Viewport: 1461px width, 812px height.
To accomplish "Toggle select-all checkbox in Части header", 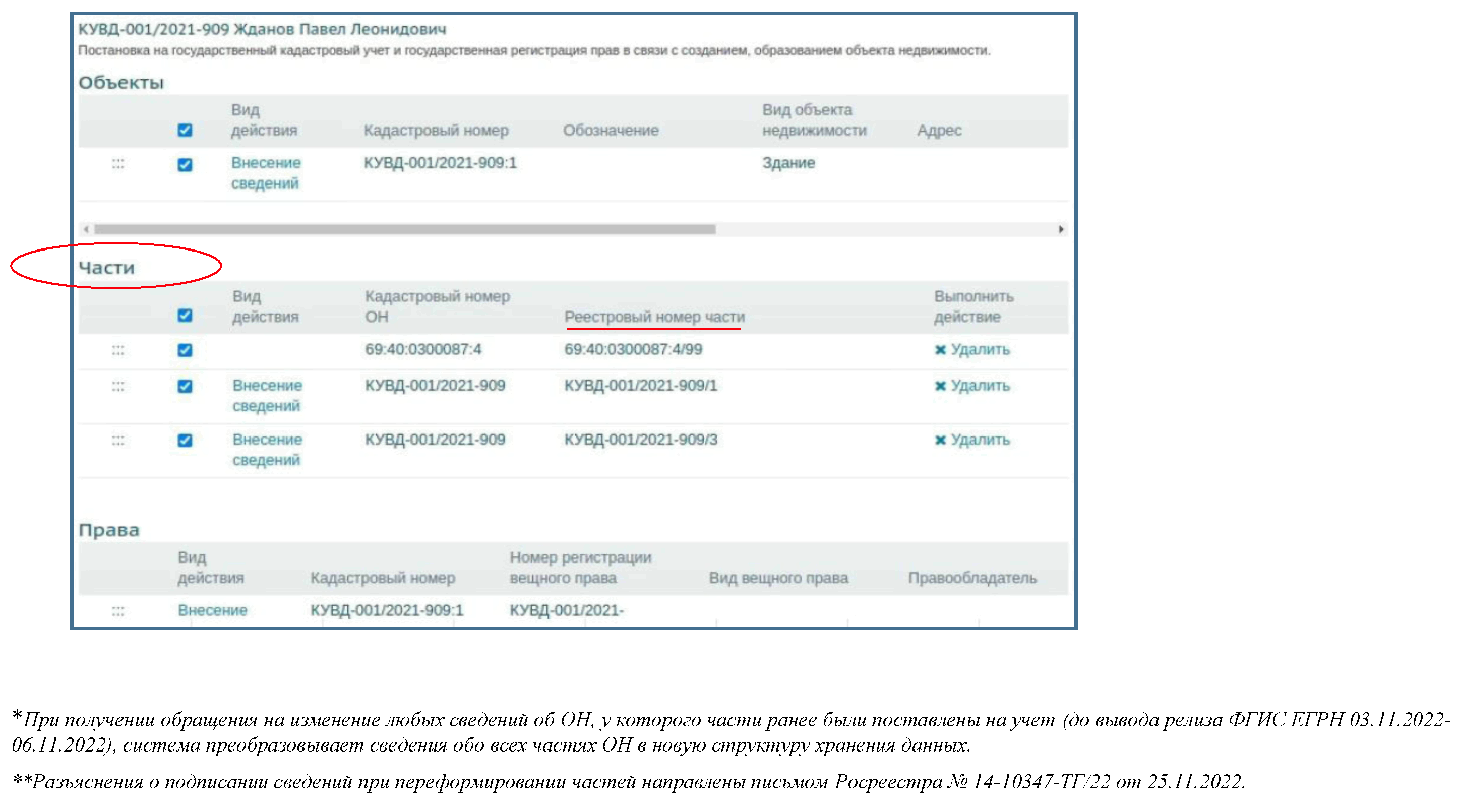I will click(x=185, y=316).
